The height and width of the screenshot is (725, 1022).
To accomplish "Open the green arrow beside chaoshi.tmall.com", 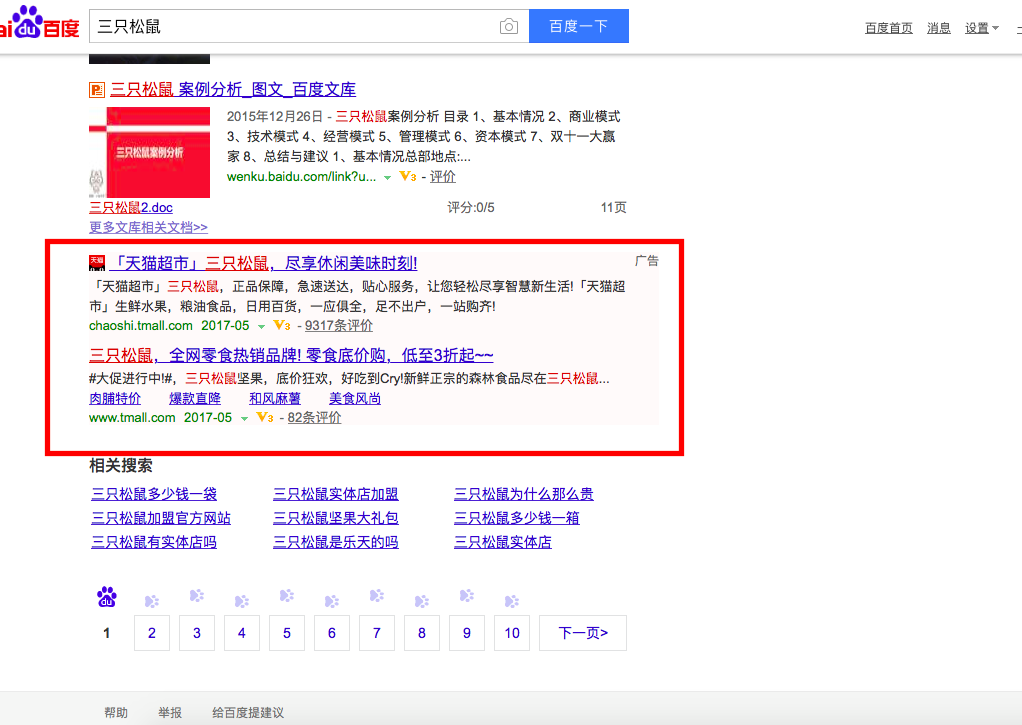I will [x=261, y=327].
